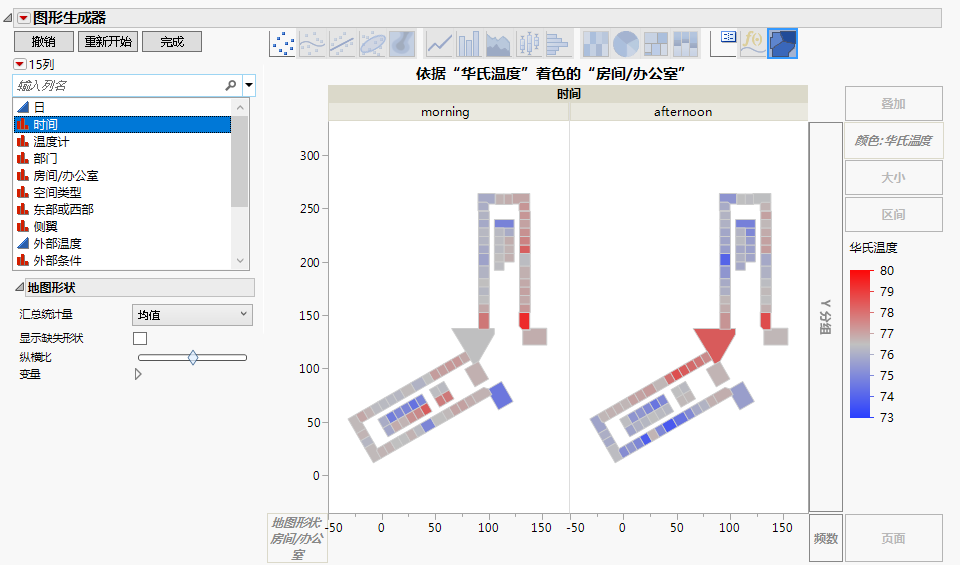Select the Line chart element icon
The height and width of the screenshot is (565, 960).
439,44
